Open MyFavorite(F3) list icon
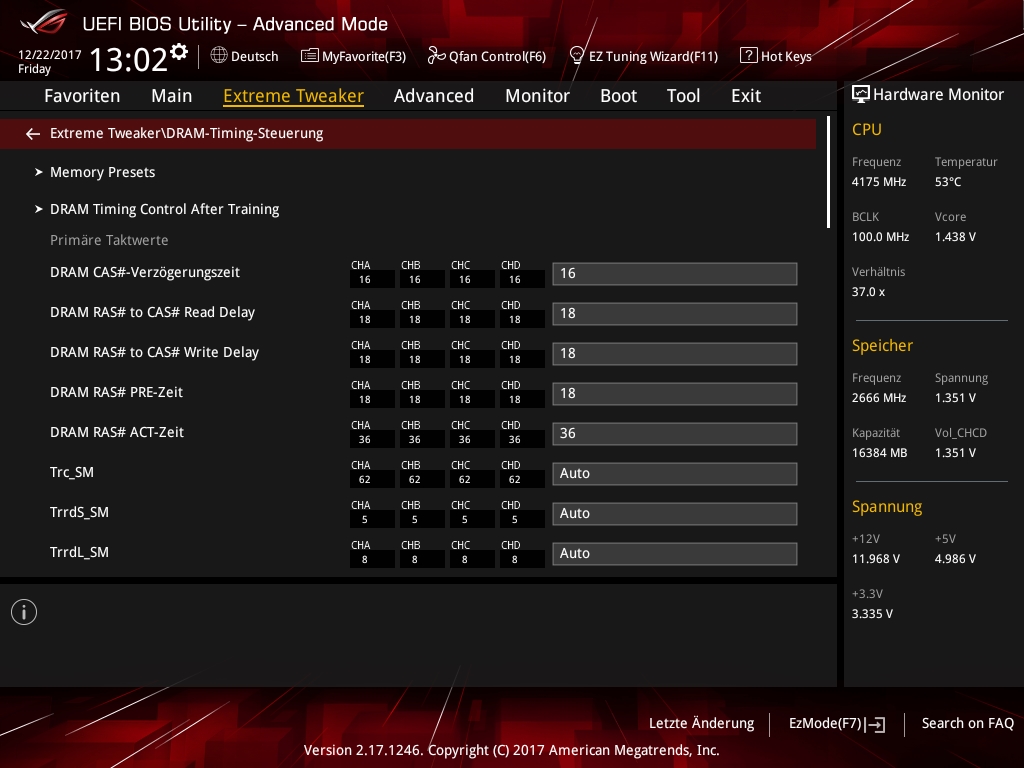The height and width of the screenshot is (768, 1024). pos(310,56)
